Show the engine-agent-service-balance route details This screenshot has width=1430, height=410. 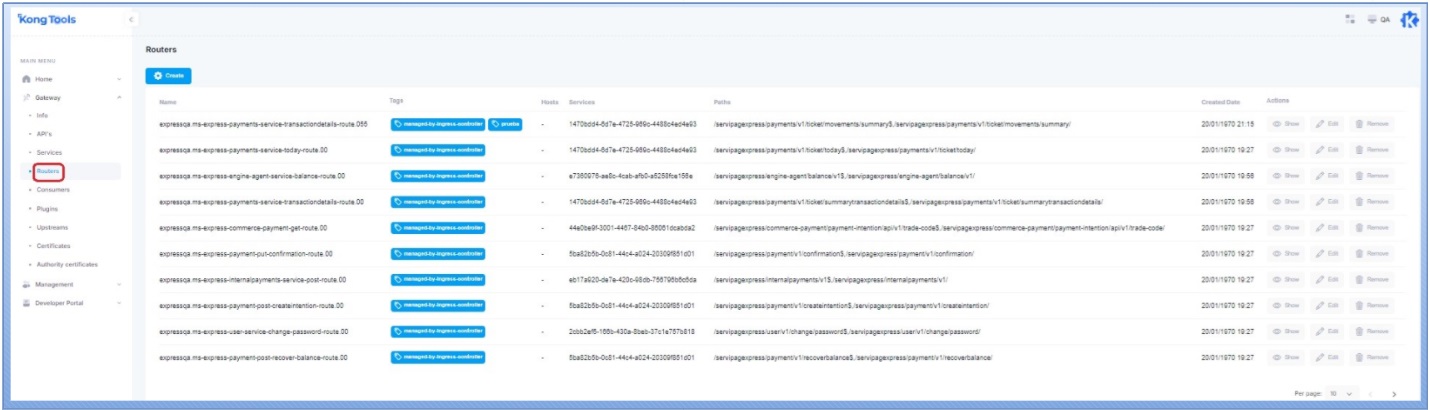coord(1286,176)
